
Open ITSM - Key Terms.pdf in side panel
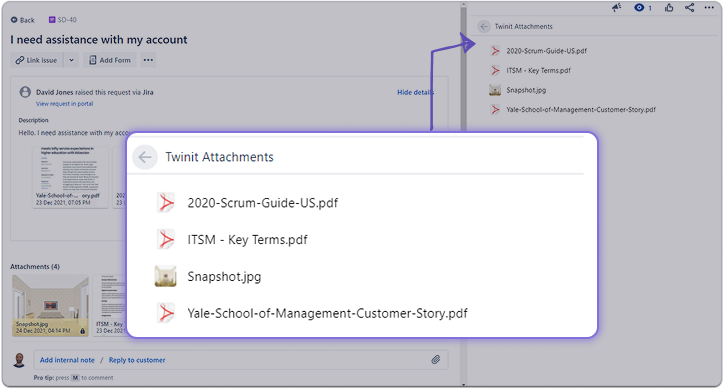(x=538, y=70)
